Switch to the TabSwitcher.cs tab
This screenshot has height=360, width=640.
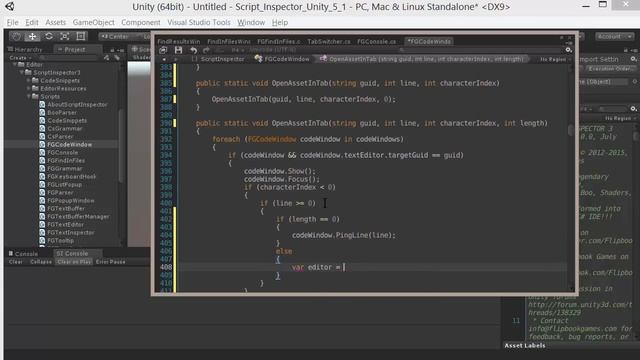[329, 42]
